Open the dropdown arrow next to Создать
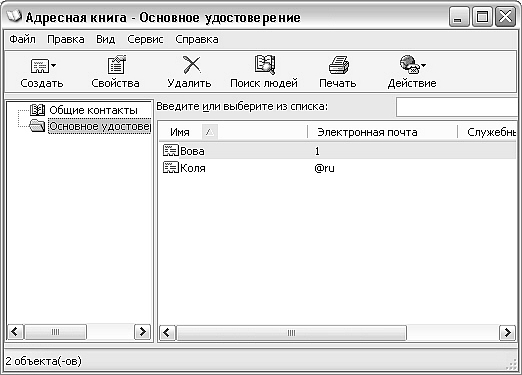This screenshot has width=522, height=375. click(x=54, y=66)
